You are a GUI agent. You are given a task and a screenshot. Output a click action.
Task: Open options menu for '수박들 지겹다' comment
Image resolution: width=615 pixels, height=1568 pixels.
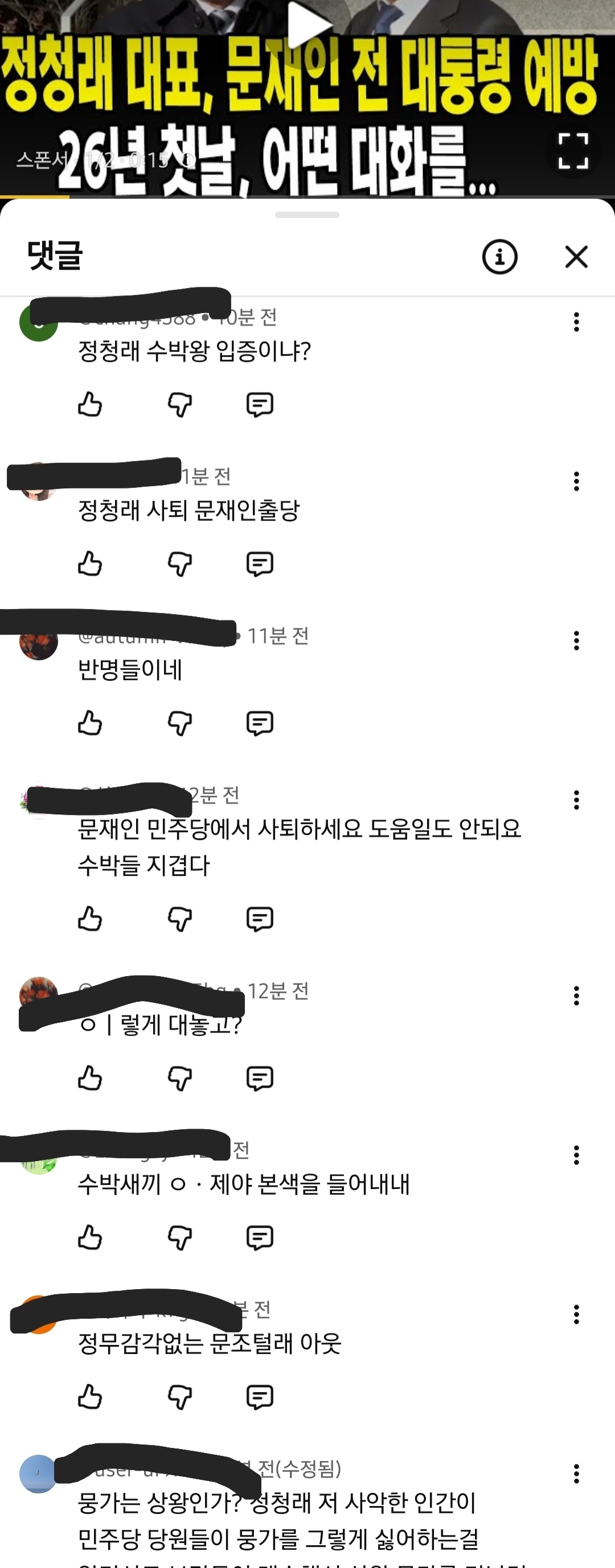click(x=576, y=800)
